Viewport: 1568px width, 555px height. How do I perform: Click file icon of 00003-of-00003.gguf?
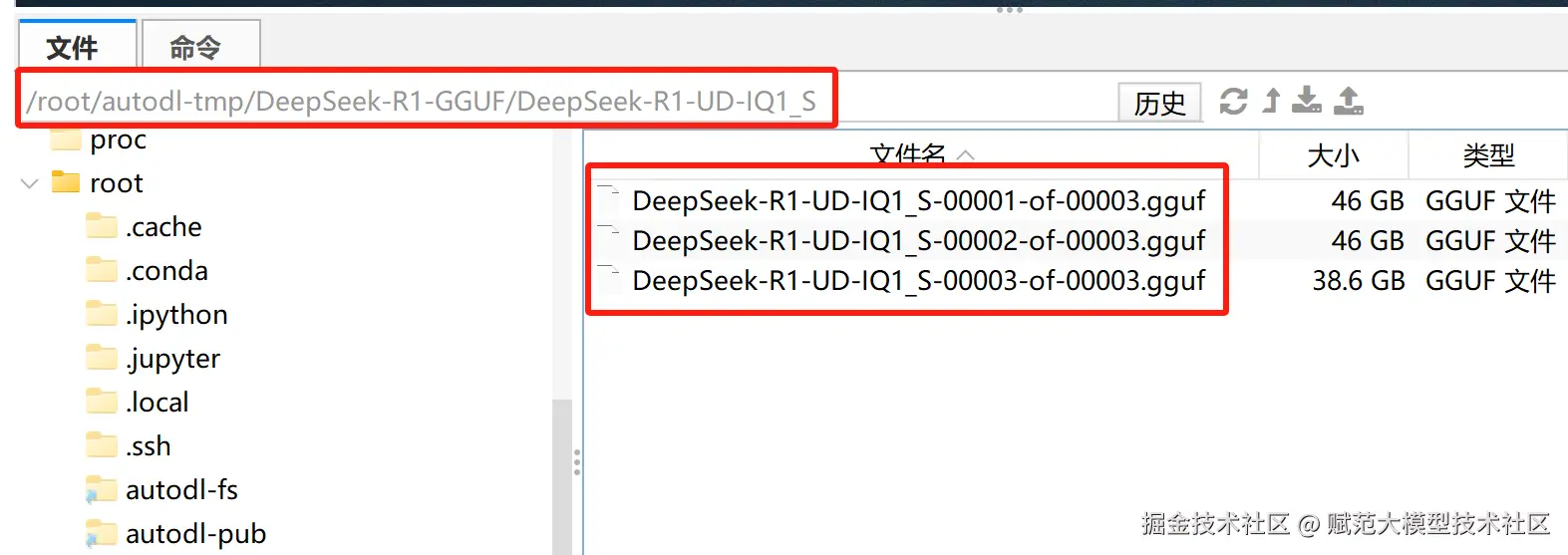[608, 278]
